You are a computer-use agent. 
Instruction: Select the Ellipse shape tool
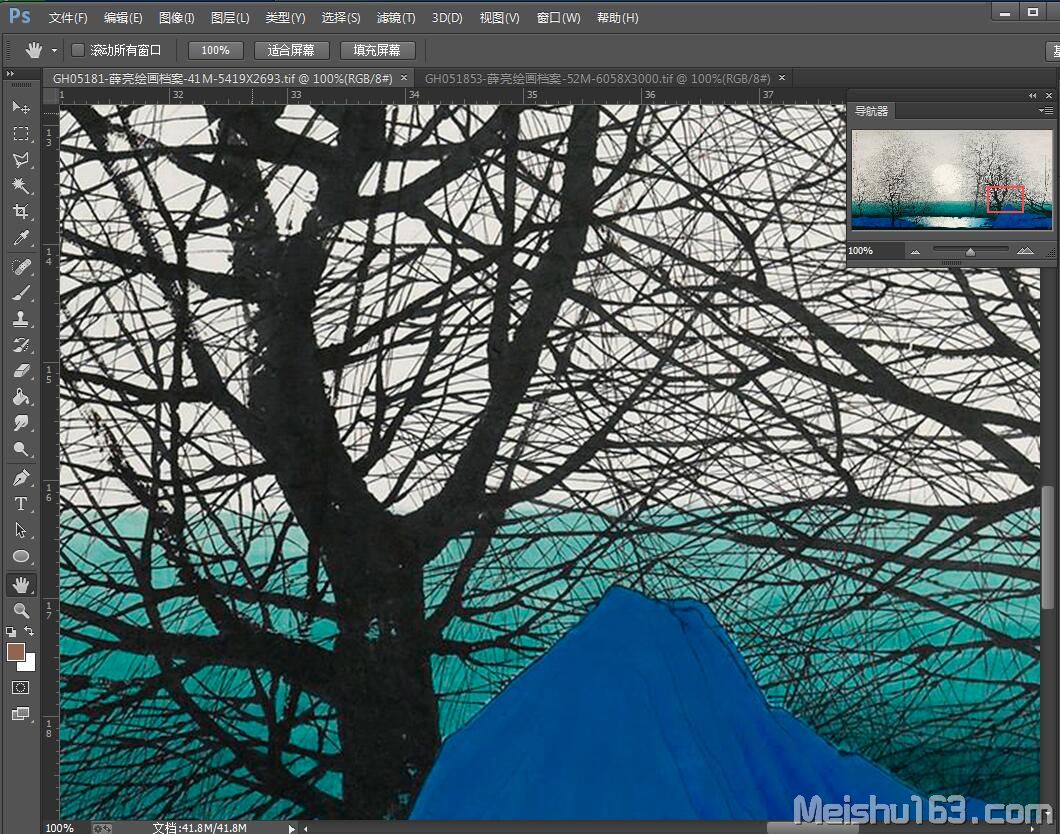click(x=21, y=556)
